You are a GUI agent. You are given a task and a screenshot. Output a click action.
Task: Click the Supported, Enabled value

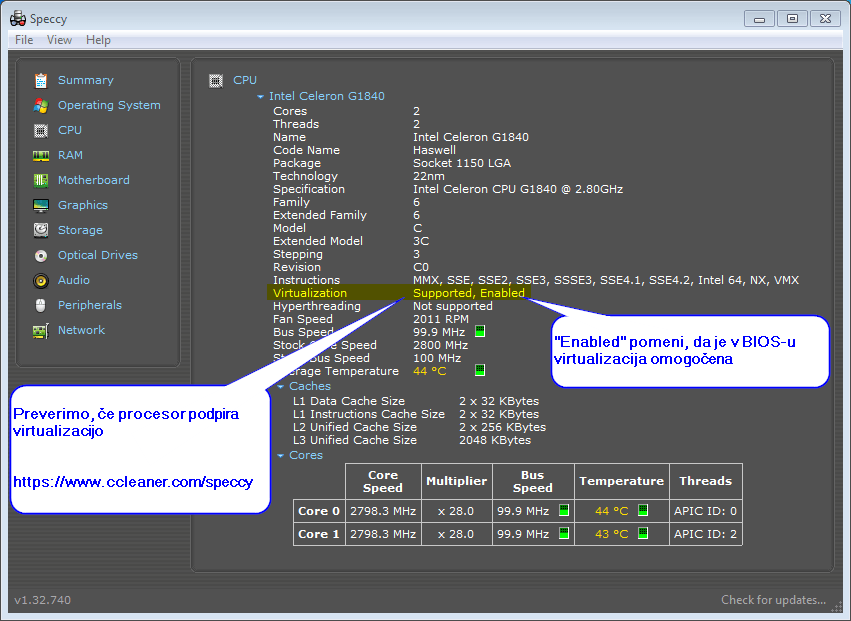pyautogui.click(x=468, y=293)
